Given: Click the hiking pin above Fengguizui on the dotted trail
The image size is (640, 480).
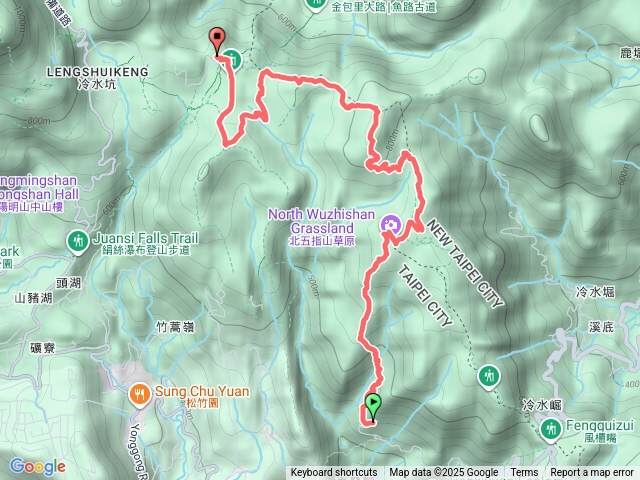Looking at the screenshot, I should coord(489,377).
